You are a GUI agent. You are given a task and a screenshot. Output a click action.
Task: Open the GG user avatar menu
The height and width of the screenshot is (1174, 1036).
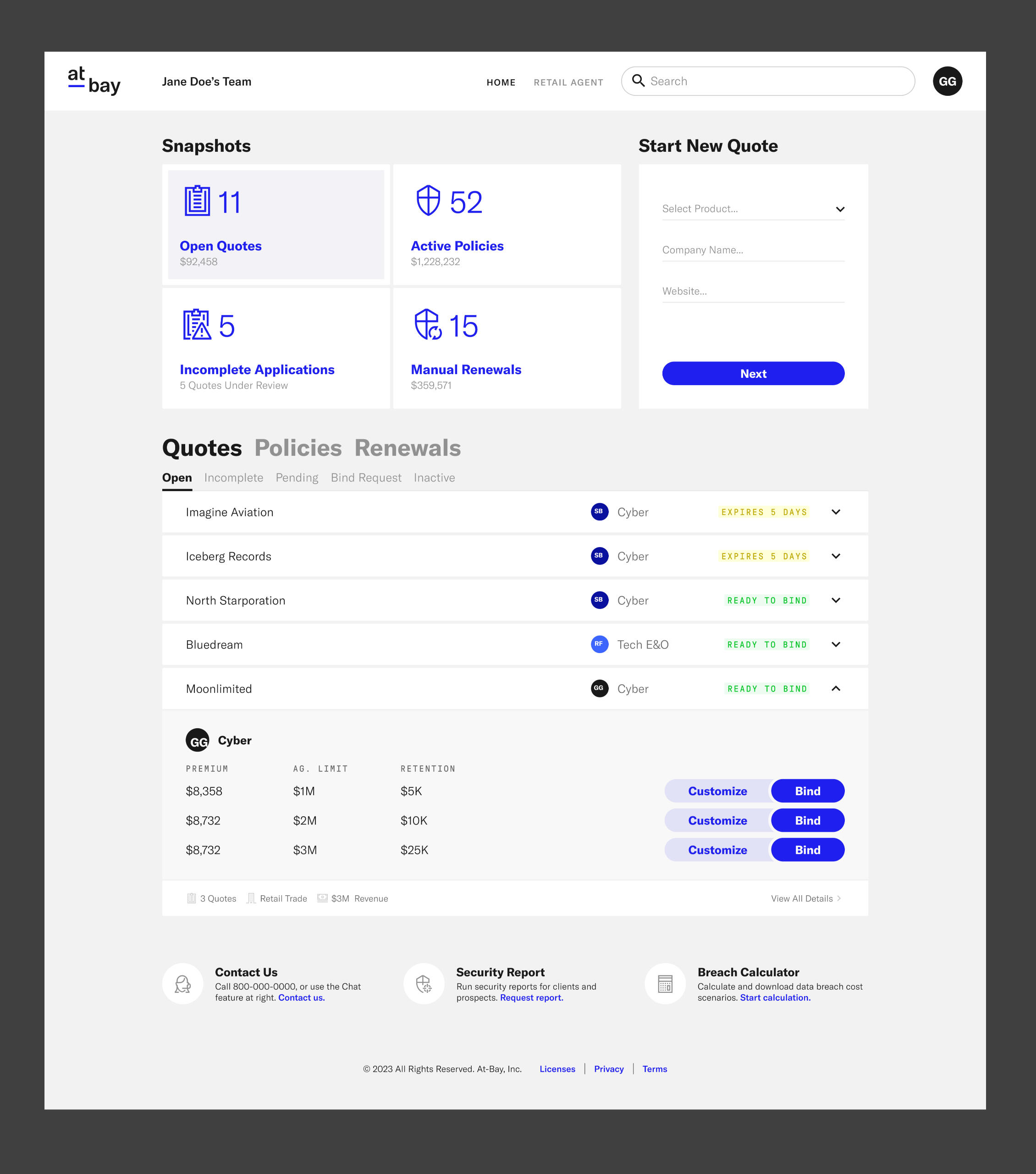[x=947, y=81]
